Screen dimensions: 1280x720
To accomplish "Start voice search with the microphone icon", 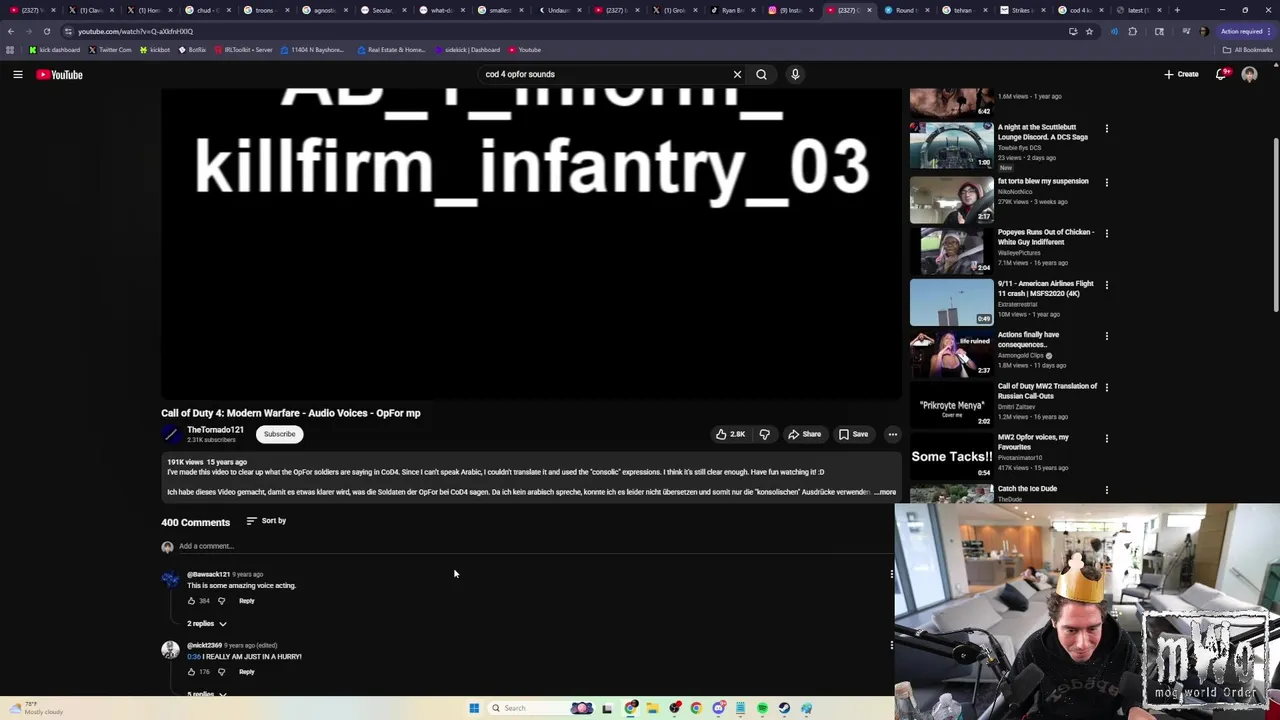I will pos(795,74).
